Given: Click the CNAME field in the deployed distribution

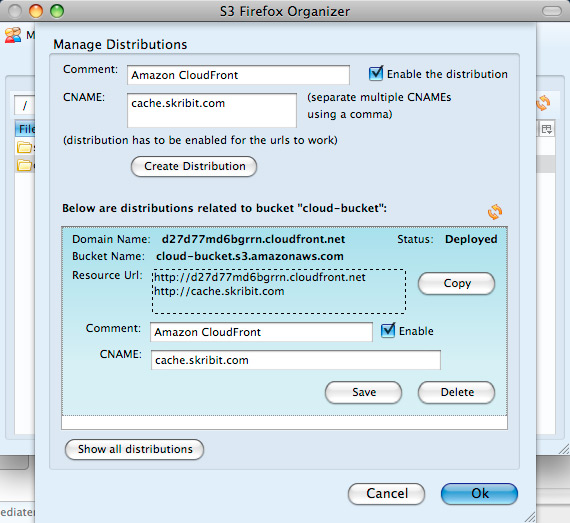Looking at the screenshot, I should [x=296, y=360].
